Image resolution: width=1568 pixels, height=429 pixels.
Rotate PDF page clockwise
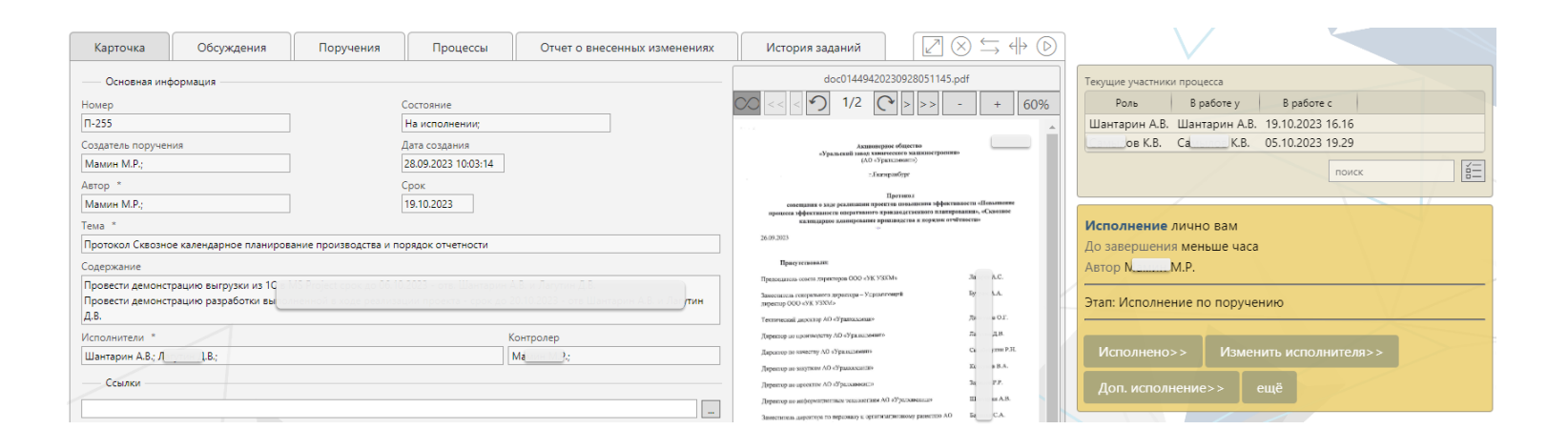pyautogui.click(x=886, y=104)
